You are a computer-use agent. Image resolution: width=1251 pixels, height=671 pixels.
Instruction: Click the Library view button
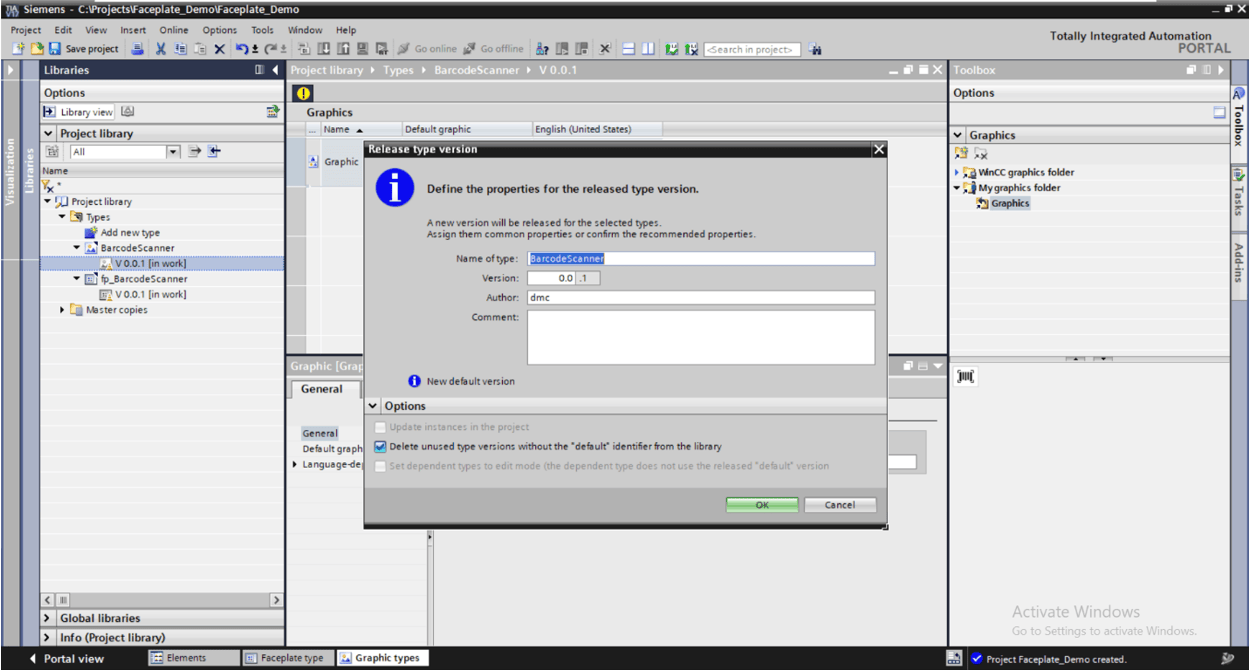pos(78,112)
